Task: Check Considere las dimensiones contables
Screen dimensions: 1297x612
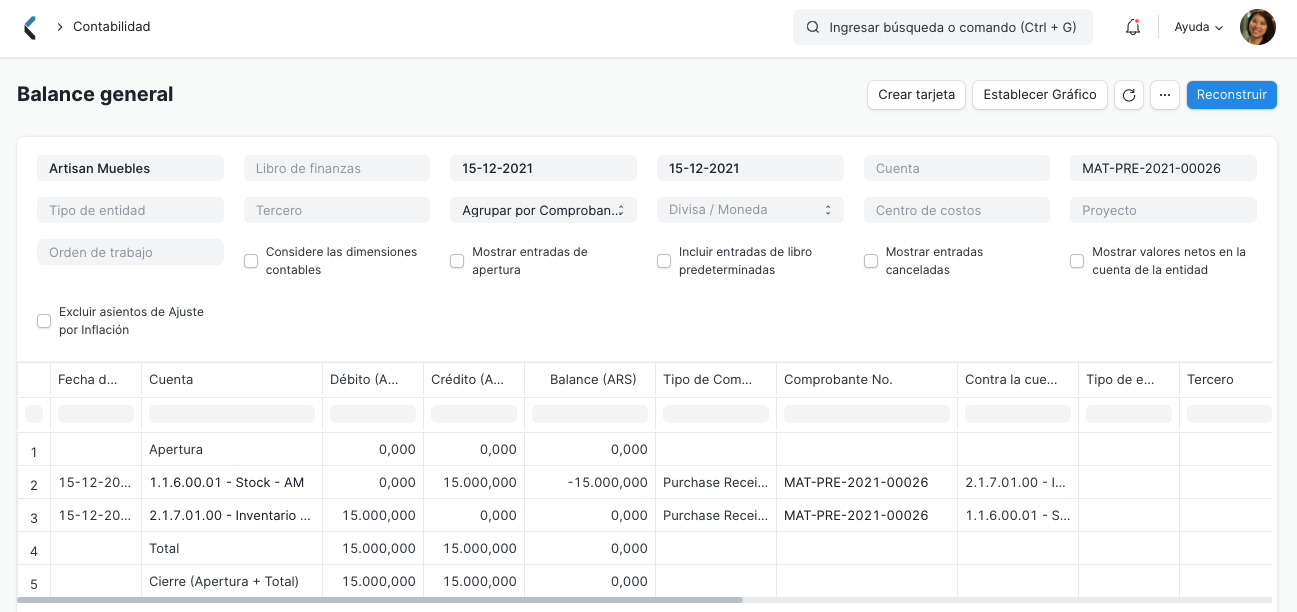Action: click(x=250, y=260)
